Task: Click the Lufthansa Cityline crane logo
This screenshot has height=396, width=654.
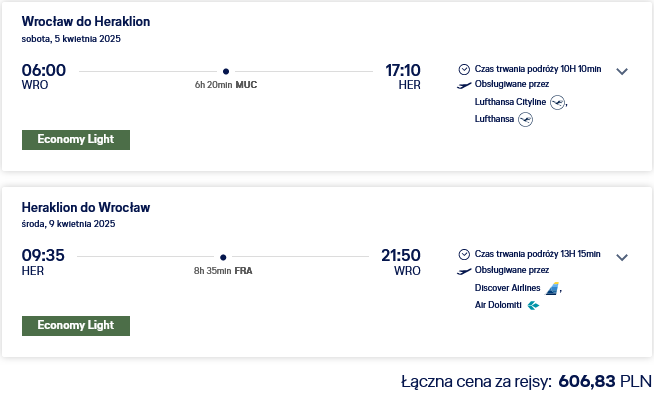Action: coord(557,102)
